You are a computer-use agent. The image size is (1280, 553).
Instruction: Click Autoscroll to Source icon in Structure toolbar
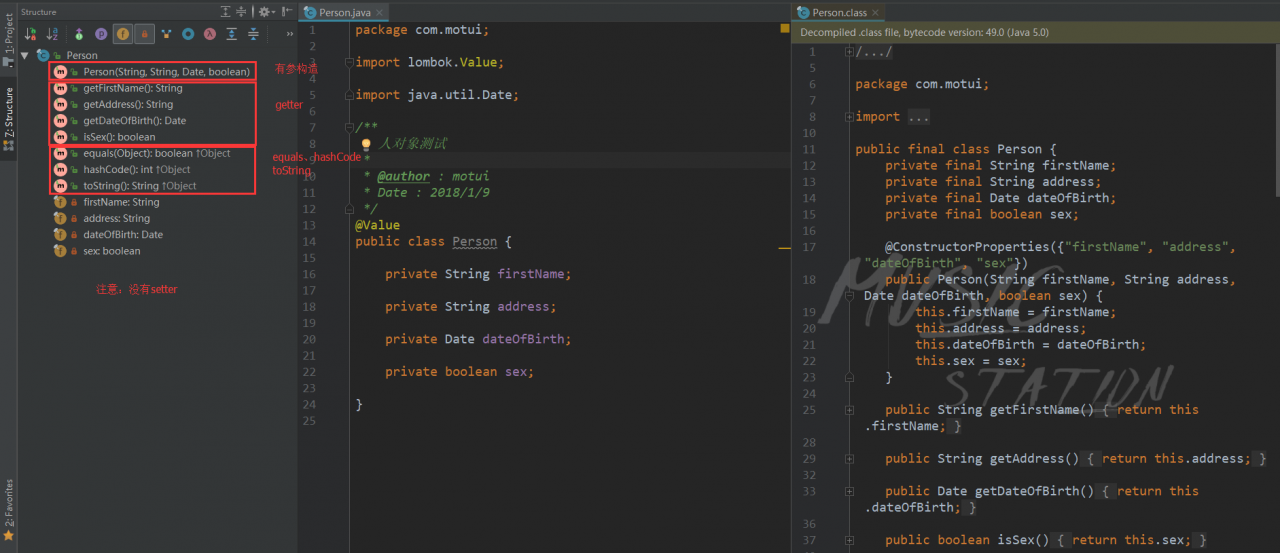click(x=232, y=34)
